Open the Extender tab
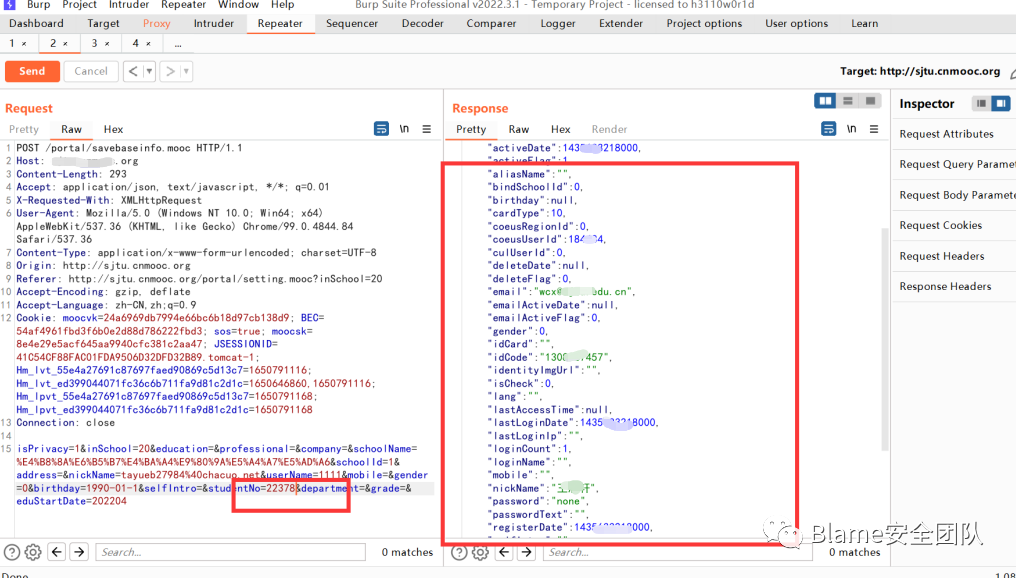 tap(621, 23)
